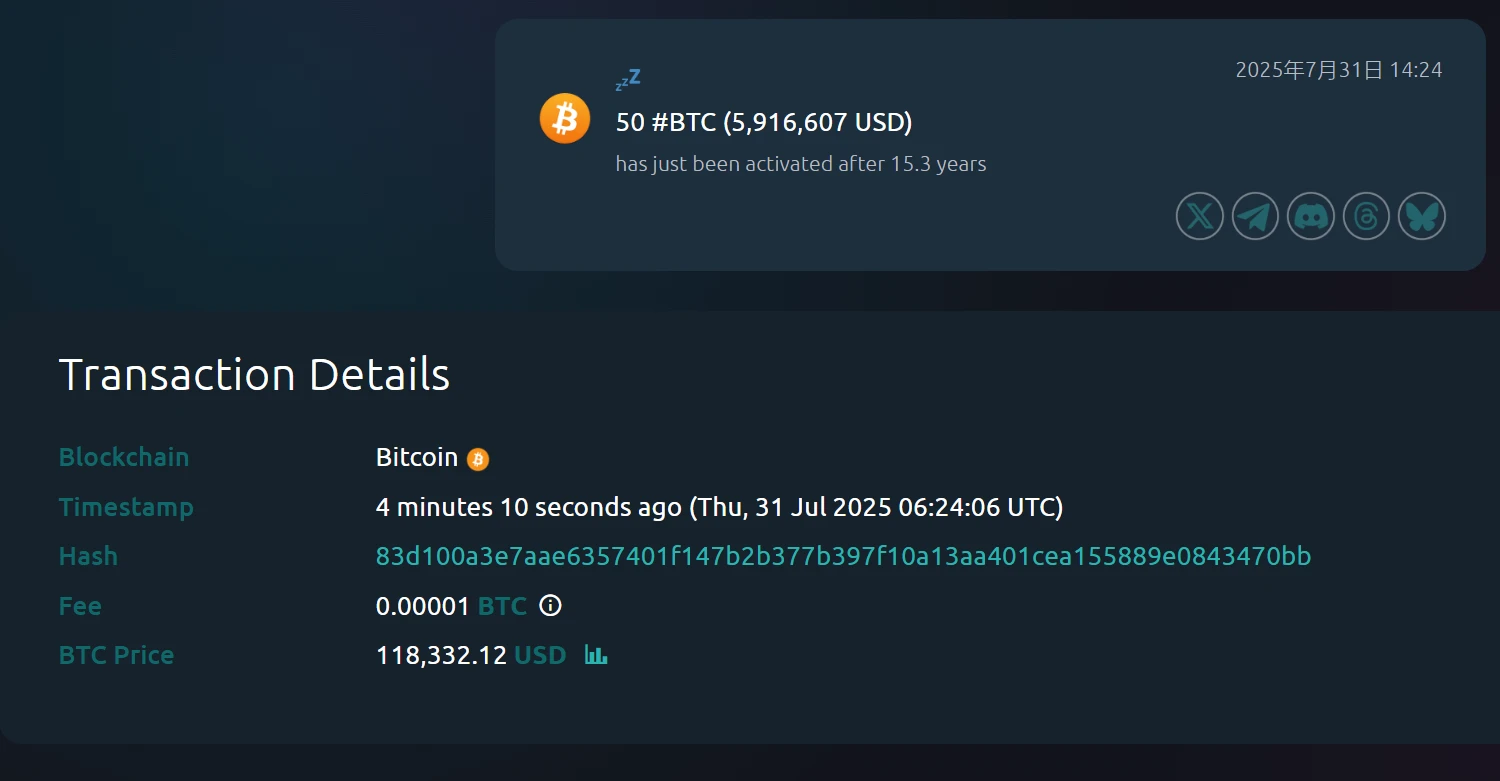Share the whale alert on X
The height and width of the screenshot is (781, 1500).
[1199, 216]
